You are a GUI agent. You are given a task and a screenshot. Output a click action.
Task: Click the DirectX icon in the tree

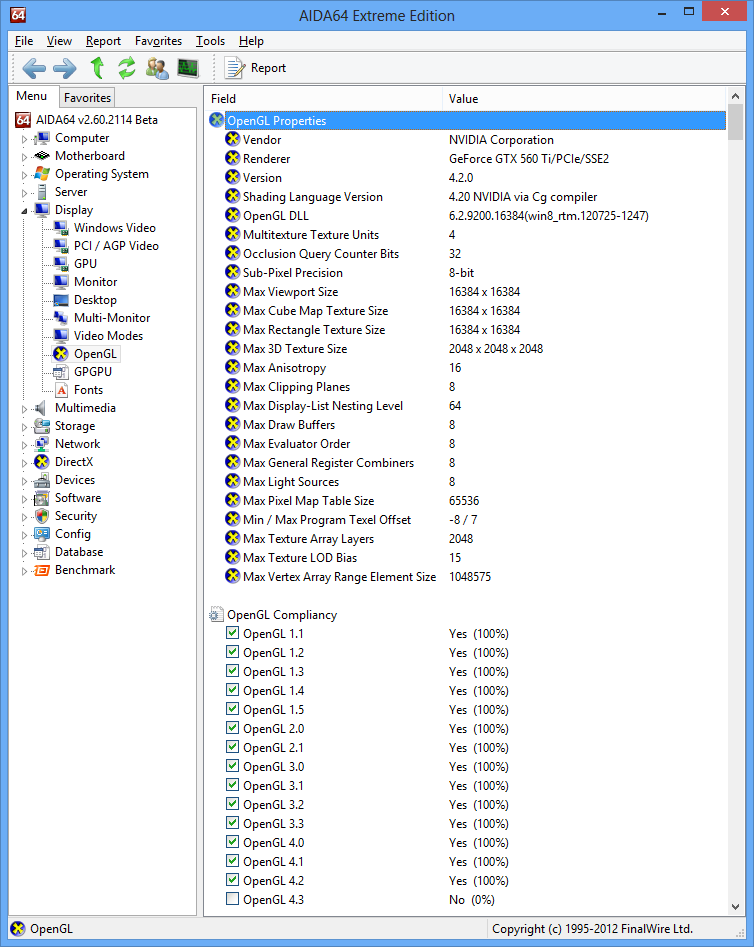coord(42,462)
